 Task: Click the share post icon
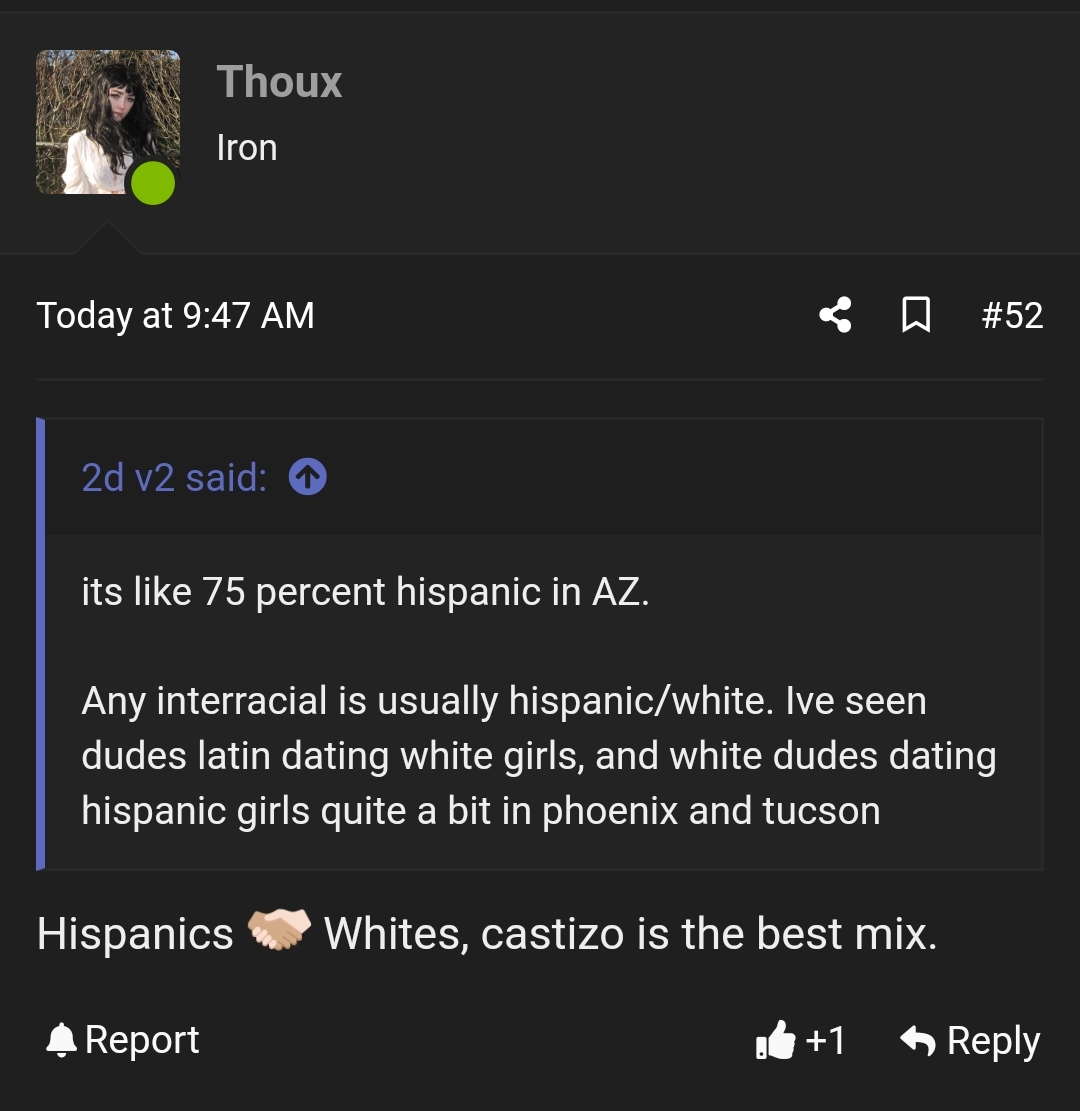click(x=835, y=315)
